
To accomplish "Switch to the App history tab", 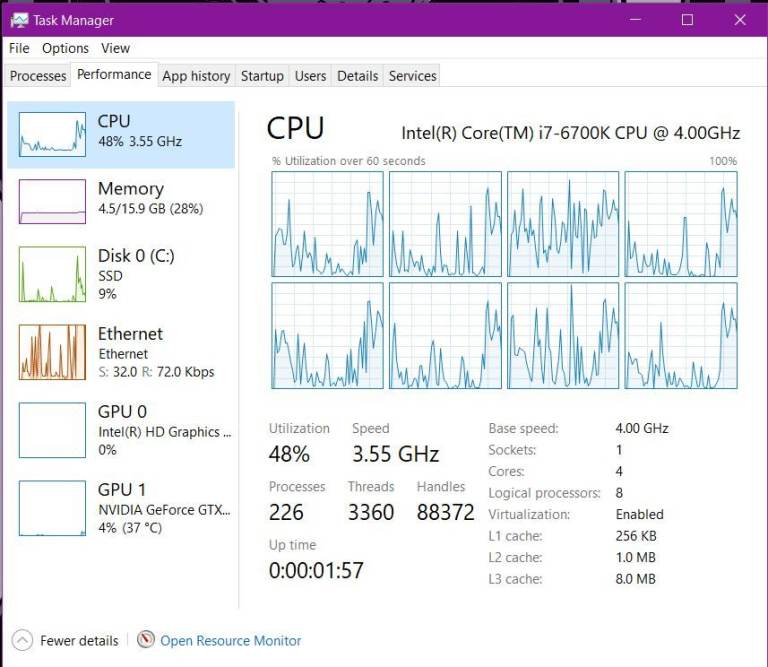I will click(196, 76).
